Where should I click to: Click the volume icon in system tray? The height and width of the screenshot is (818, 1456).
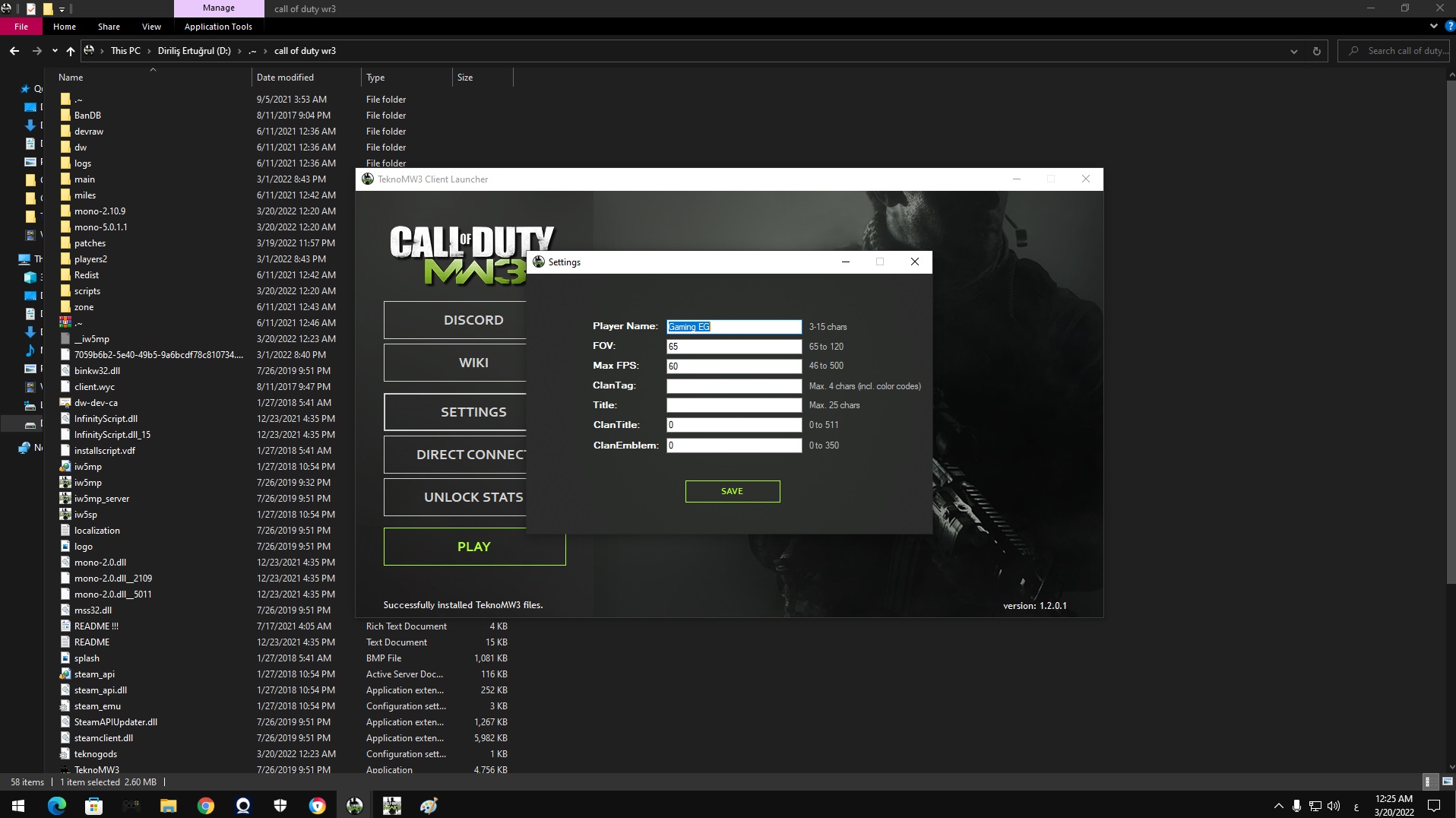pos(1334,806)
